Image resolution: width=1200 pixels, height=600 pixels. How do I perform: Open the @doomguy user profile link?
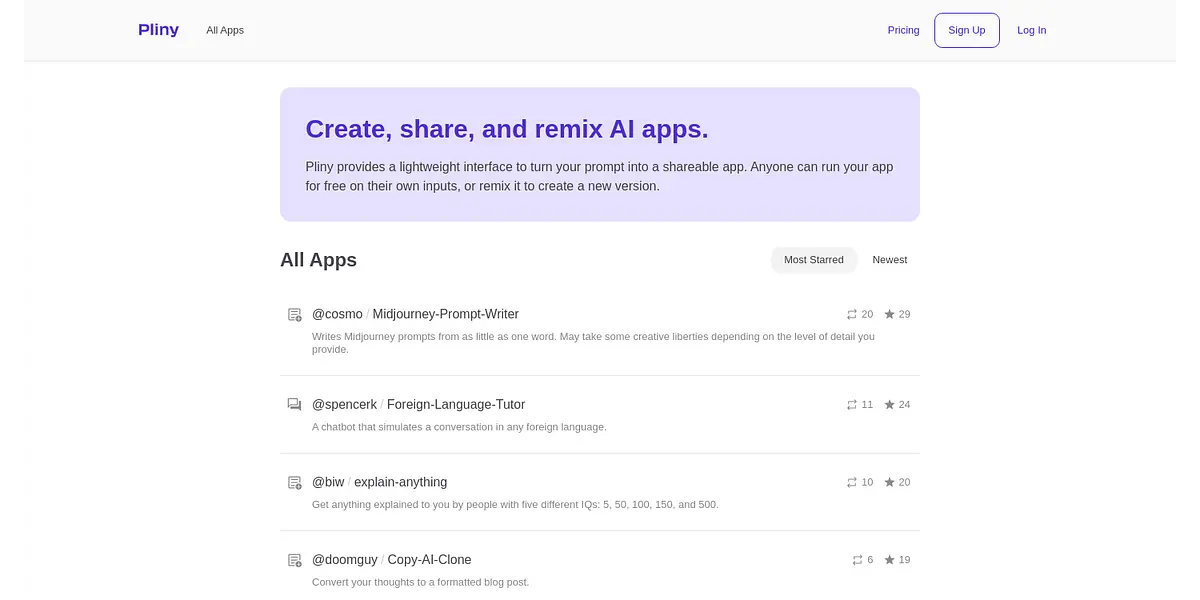point(344,560)
